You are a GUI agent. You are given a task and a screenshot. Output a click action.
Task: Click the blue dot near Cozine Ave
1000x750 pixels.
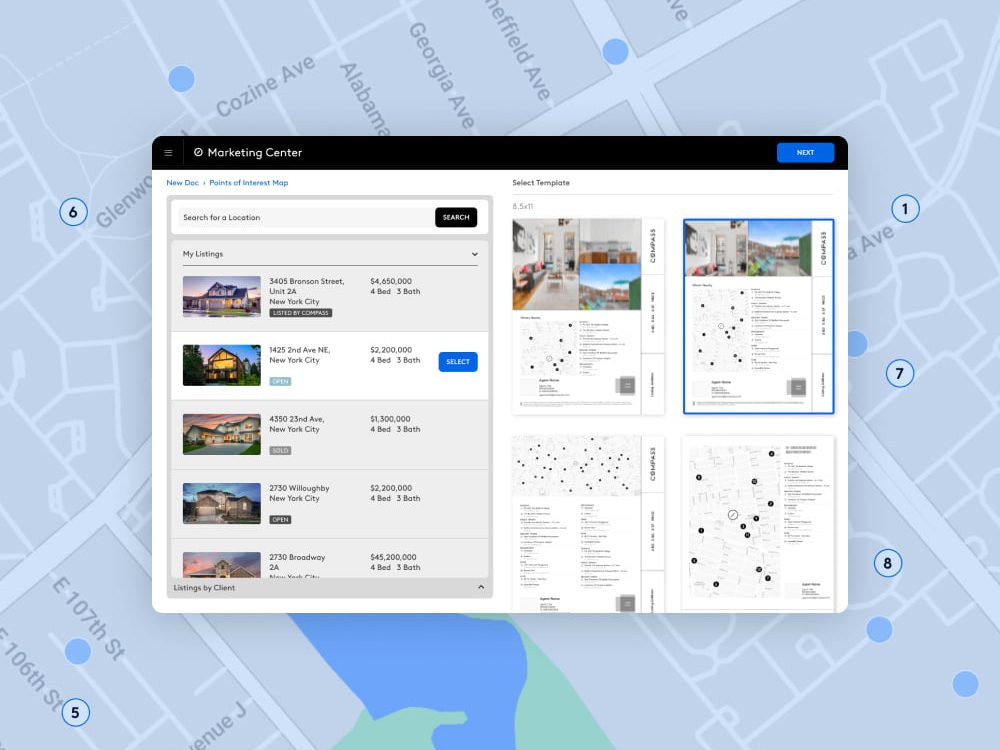[181, 78]
